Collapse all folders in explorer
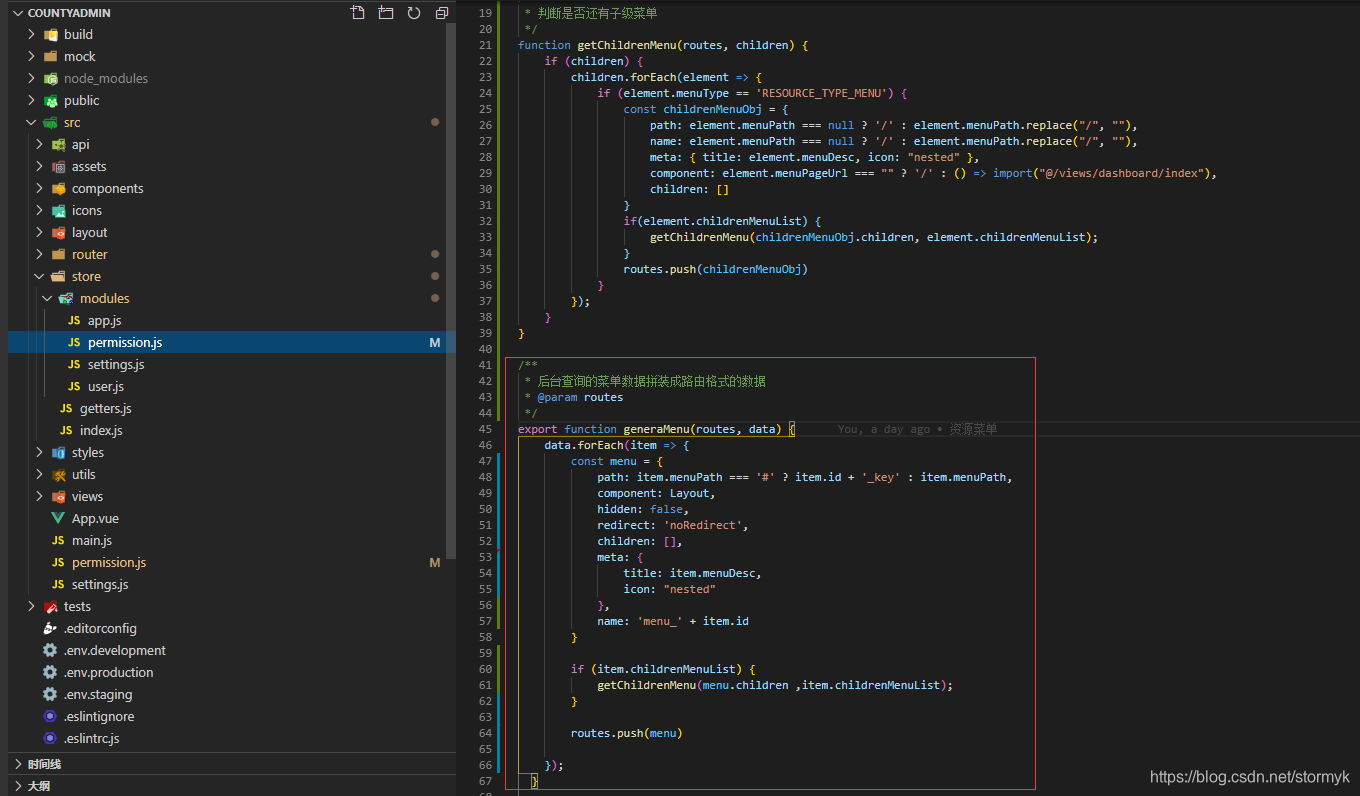Image resolution: width=1360 pixels, height=796 pixels. point(442,13)
